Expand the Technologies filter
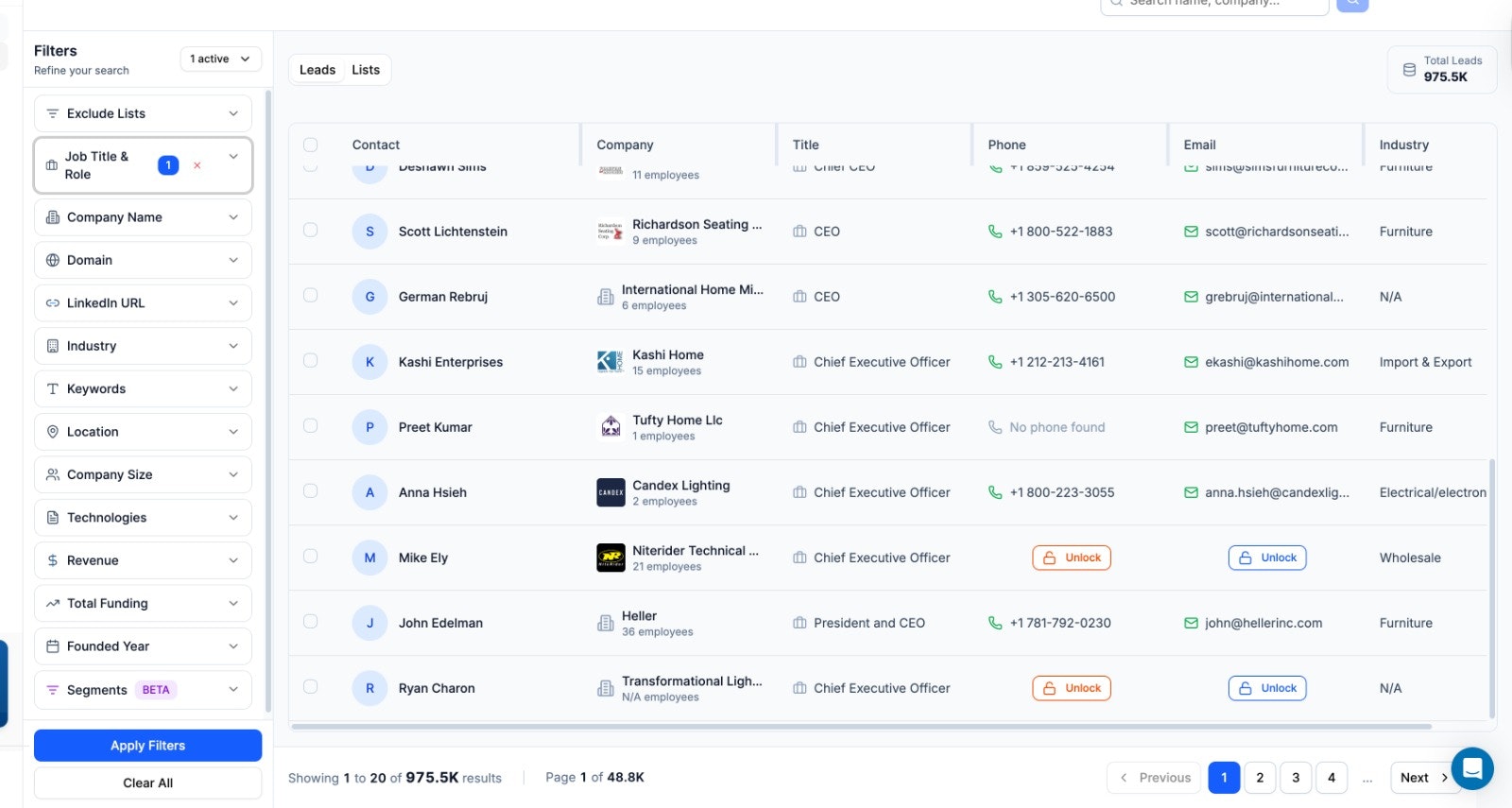 pos(143,518)
